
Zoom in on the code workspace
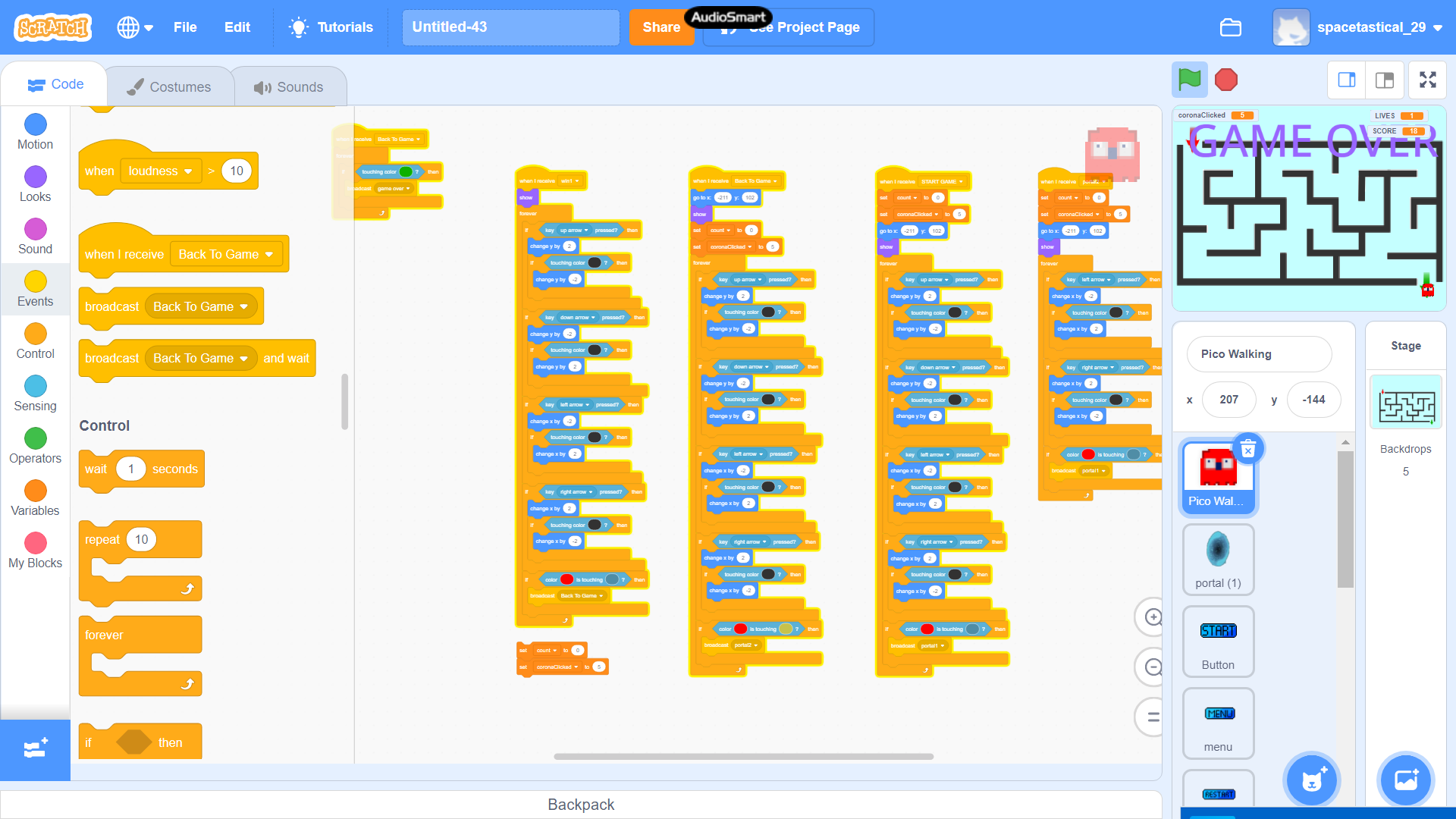click(1152, 617)
